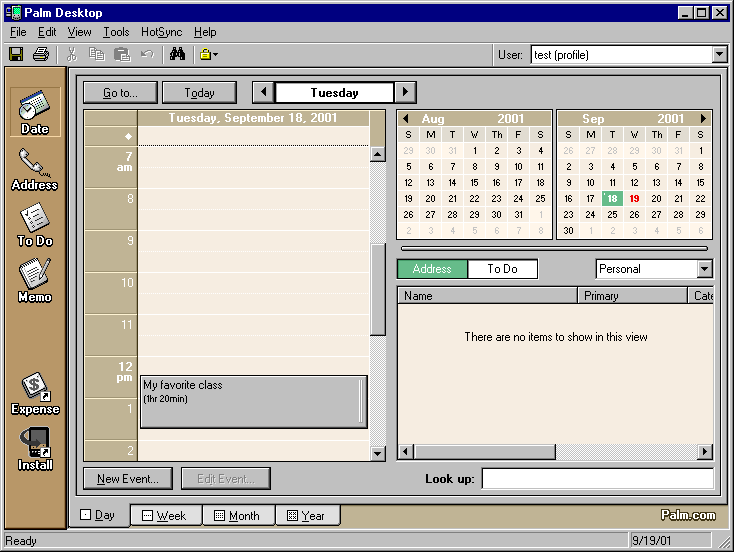Show the To Do list pane
Viewport: 734px width, 552px height.
click(x=502, y=269)
